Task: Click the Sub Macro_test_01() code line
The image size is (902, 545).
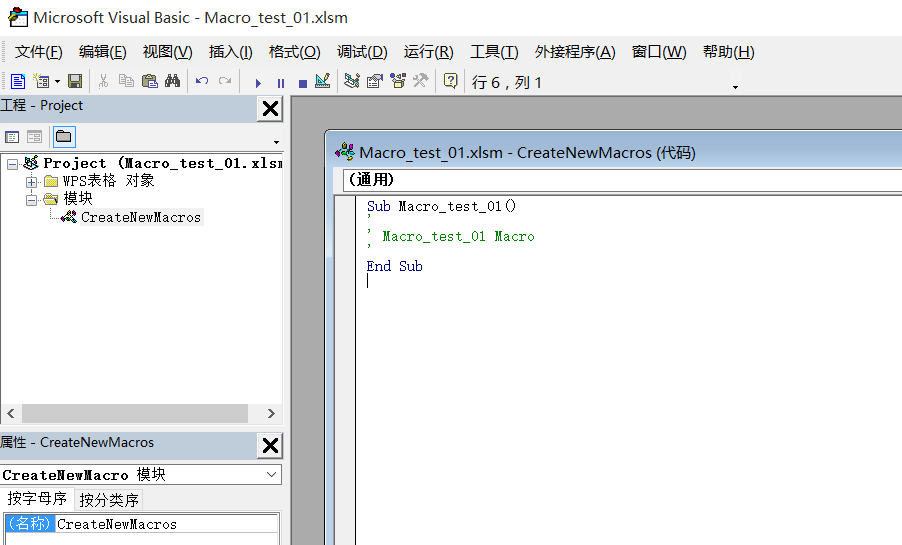Action: pos(441,206)
